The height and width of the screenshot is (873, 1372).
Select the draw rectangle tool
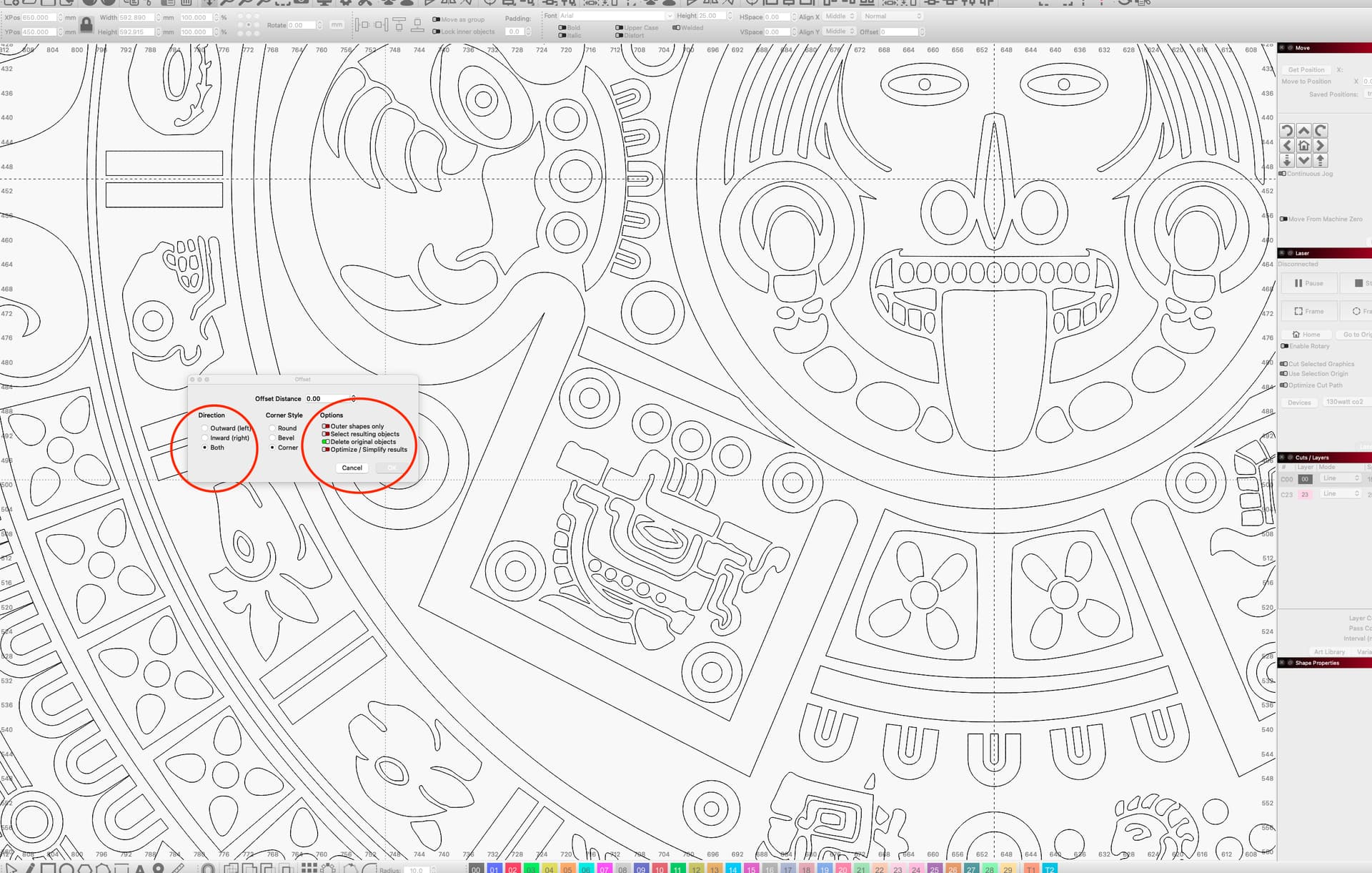[48, 868]
